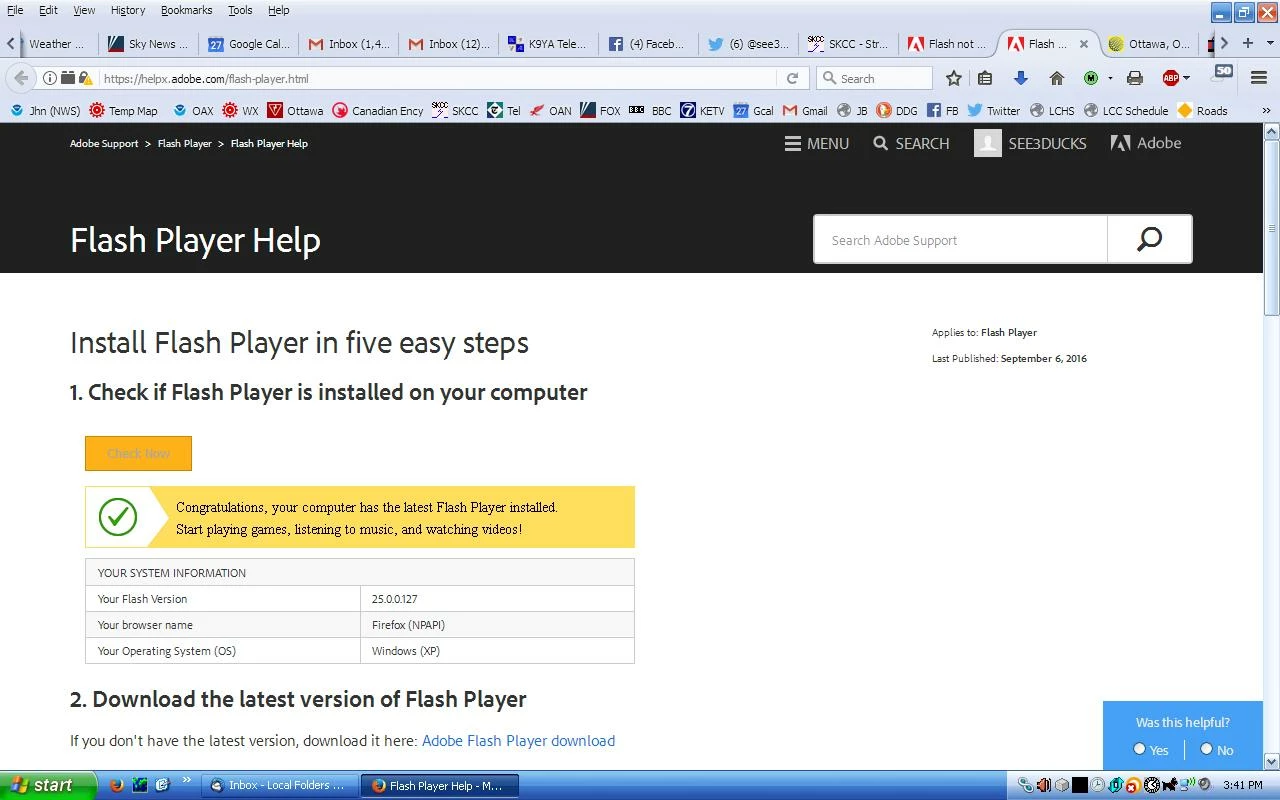1280x800 pixels.
Task: Click the magnifier search button beside Search Adobe Support
Action: click(x=1149, y=239)
